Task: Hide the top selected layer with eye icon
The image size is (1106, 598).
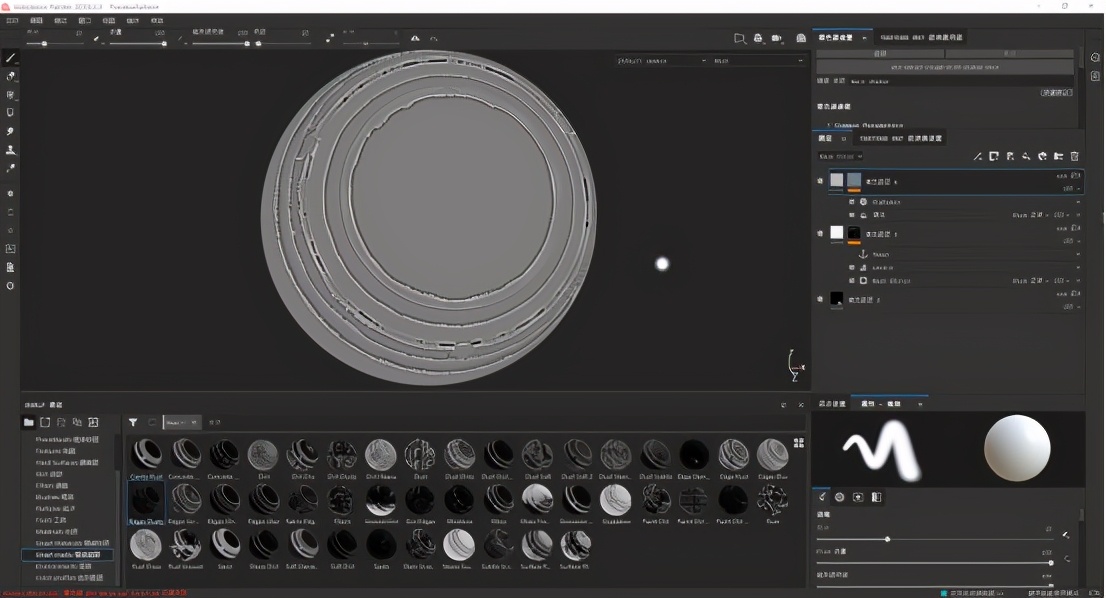Action: [x=820, y=181]
